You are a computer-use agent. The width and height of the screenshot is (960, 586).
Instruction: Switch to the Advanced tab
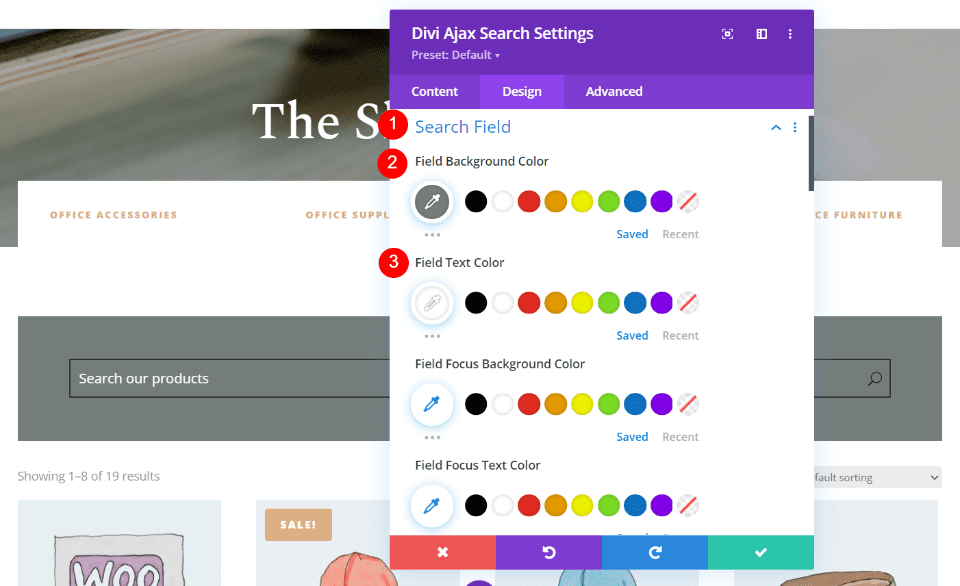(614, 91)
